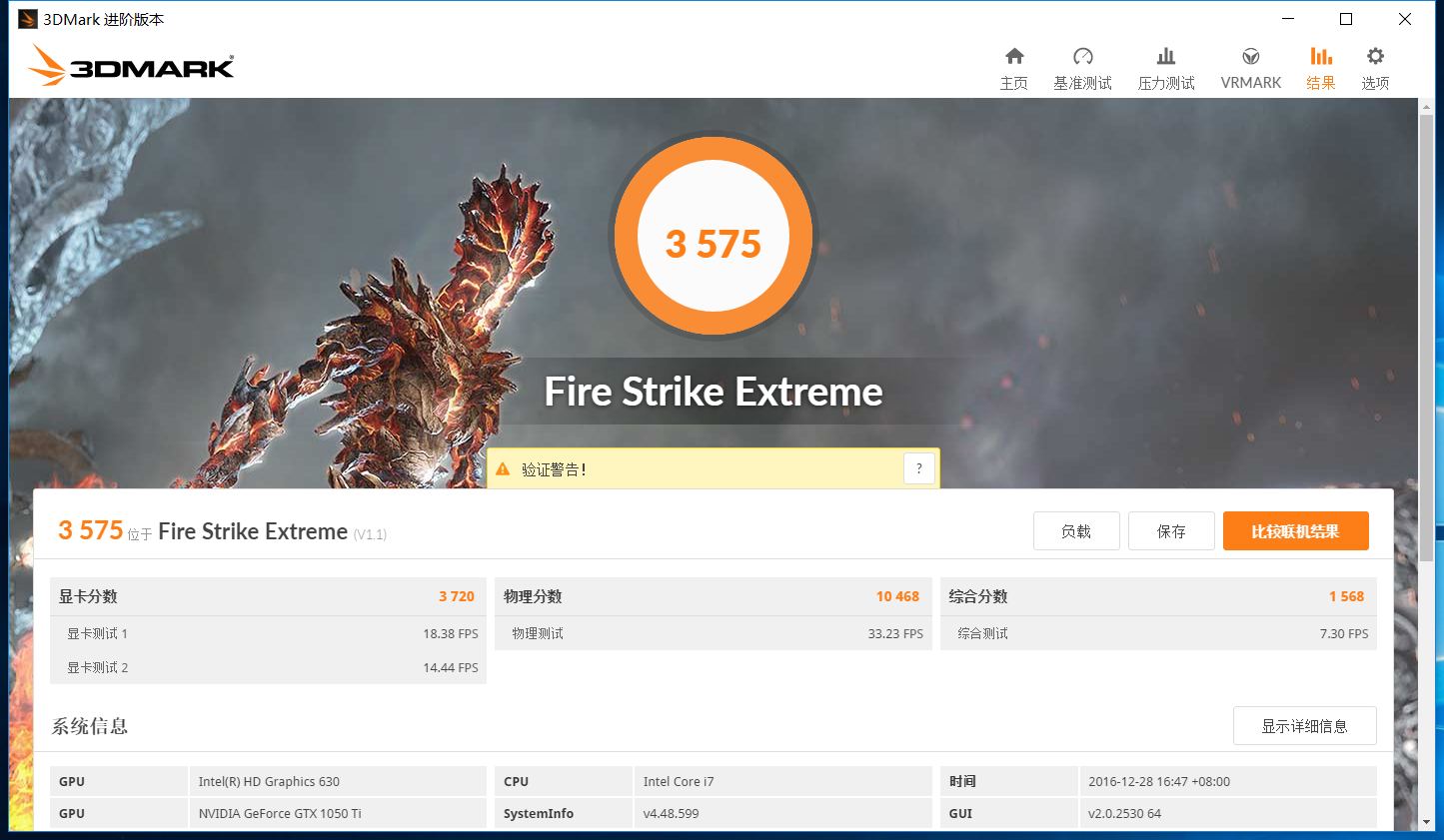1444x840 pixels.
Task: Click the 7.30 FPS value
Action: tap(1344, 633)
